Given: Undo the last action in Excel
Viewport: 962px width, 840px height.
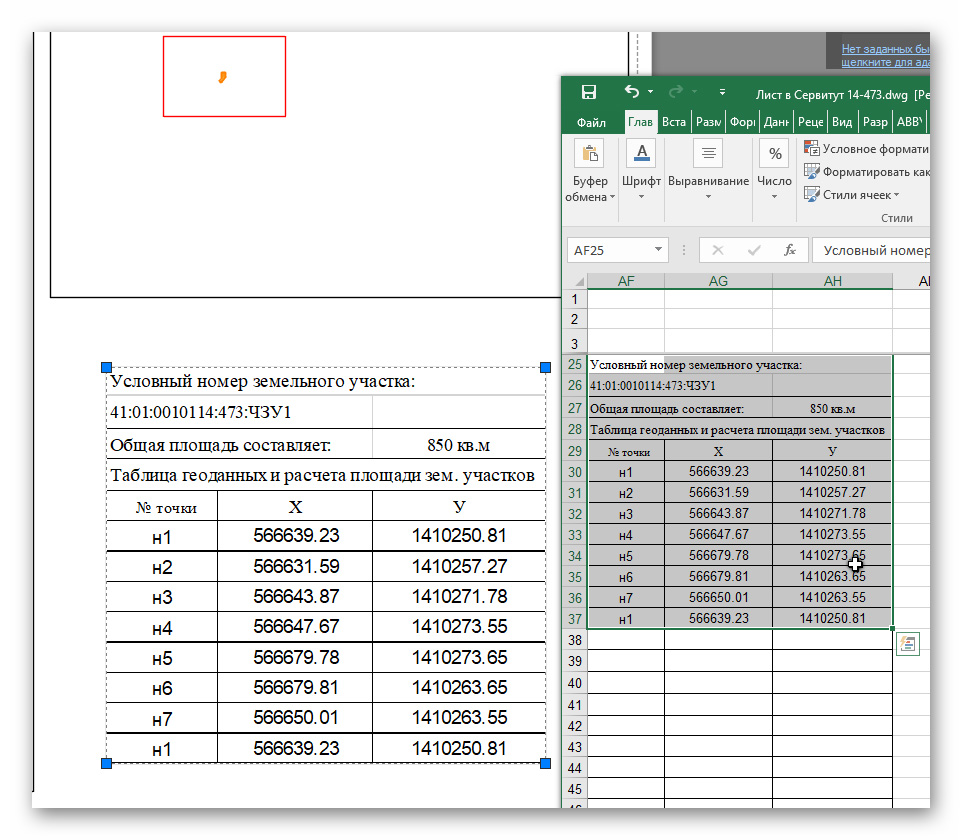Looking at the screenshot, I should 631,92.
